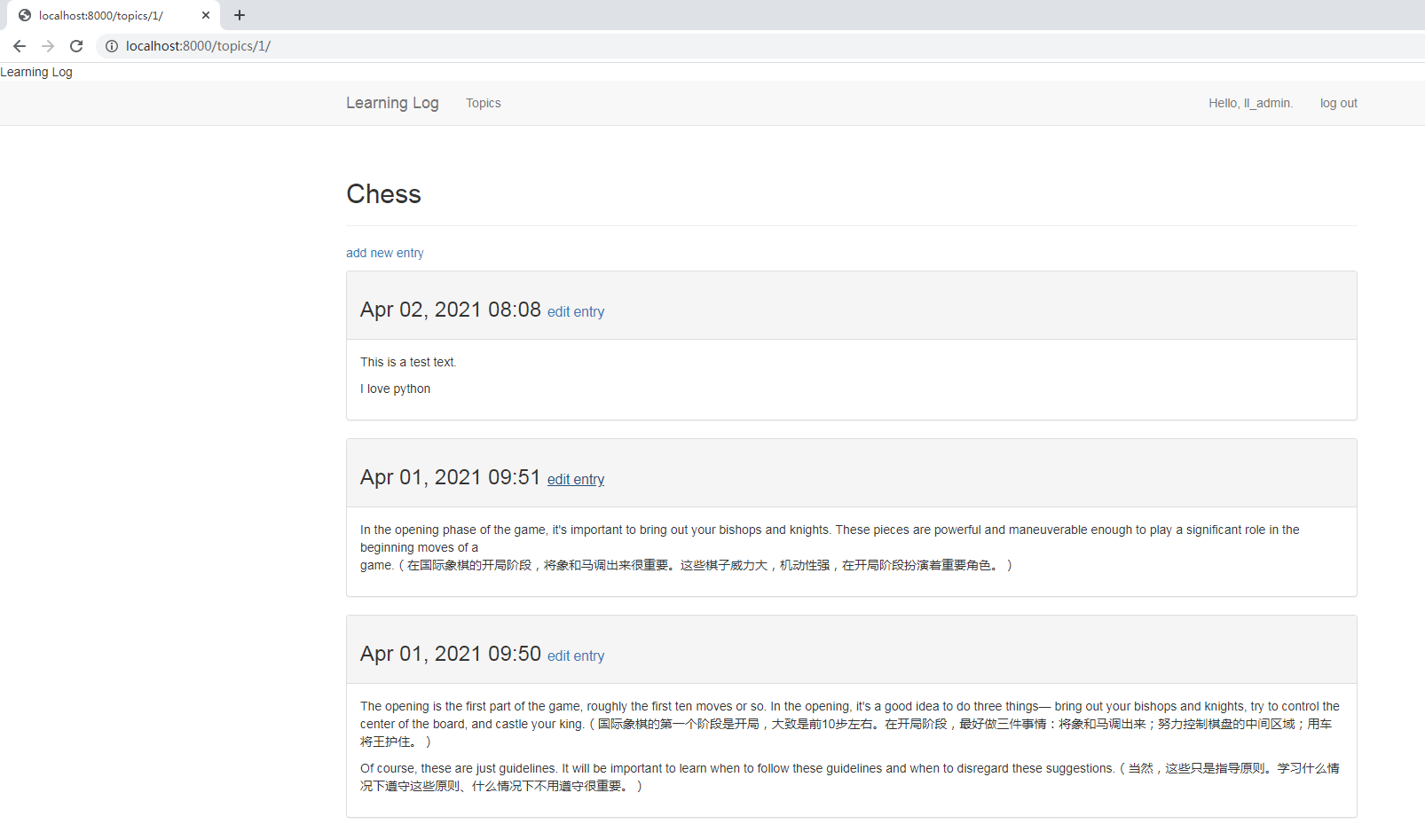This screenshot has width=1425, height=840.
Task: Click the plain 'Learning Log' text at top left
Action: coord(36,72)
